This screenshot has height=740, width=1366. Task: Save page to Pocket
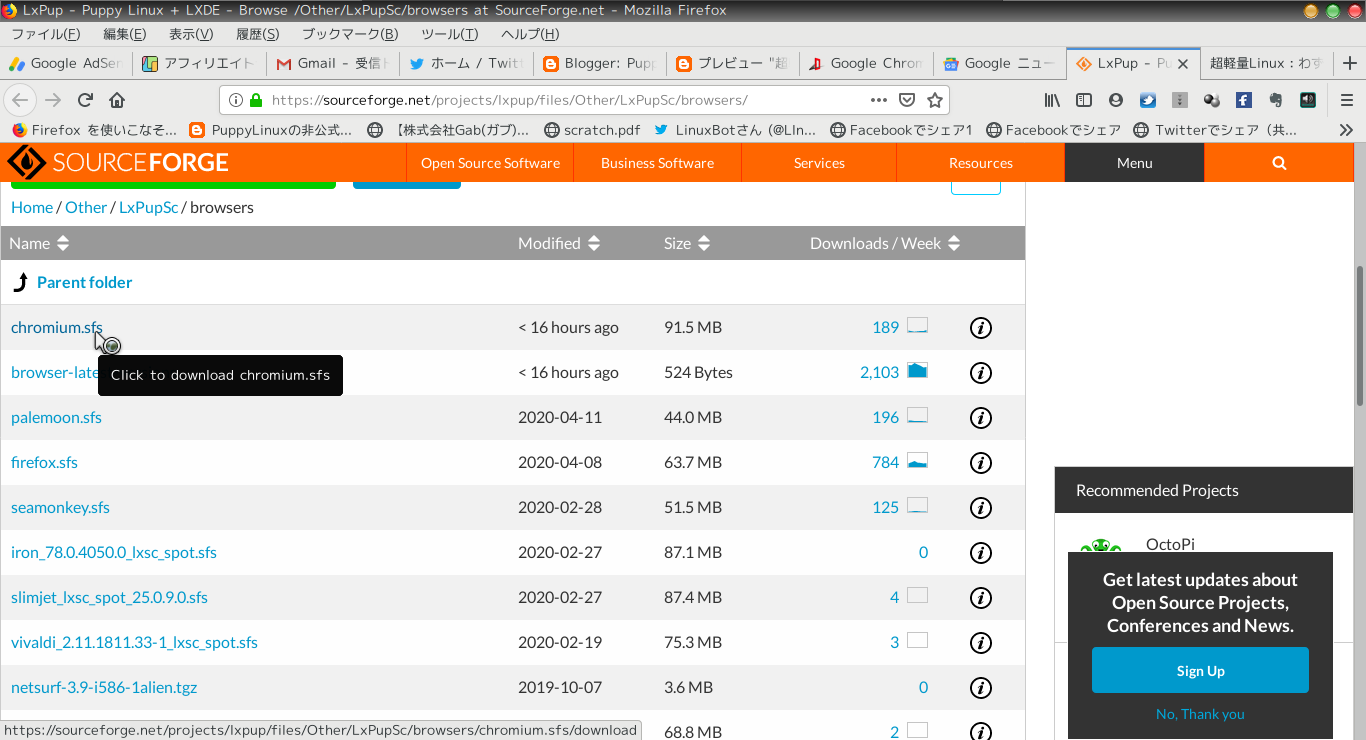(907, 100)
